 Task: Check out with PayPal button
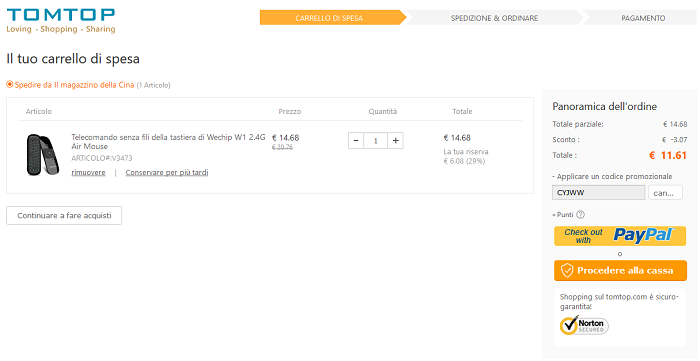tap(620, 236)
